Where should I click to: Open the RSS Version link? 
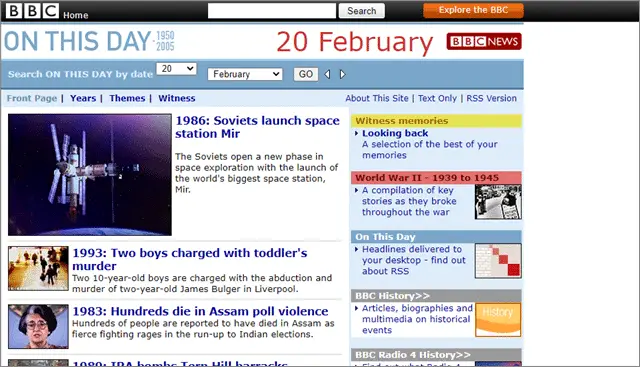(x=491, y=98)
